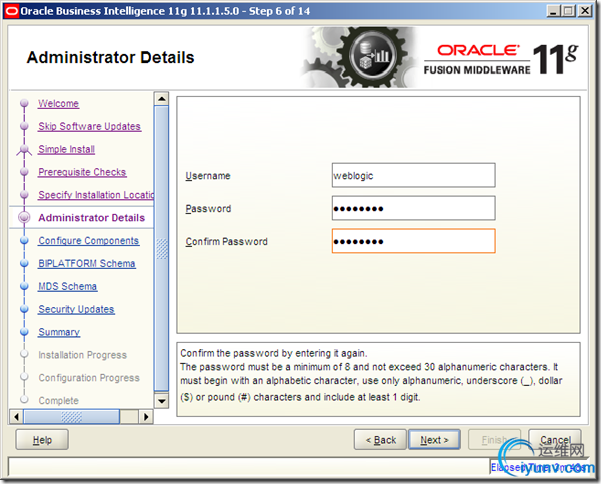Click the Installation Progress step label

tap(82, 355)
